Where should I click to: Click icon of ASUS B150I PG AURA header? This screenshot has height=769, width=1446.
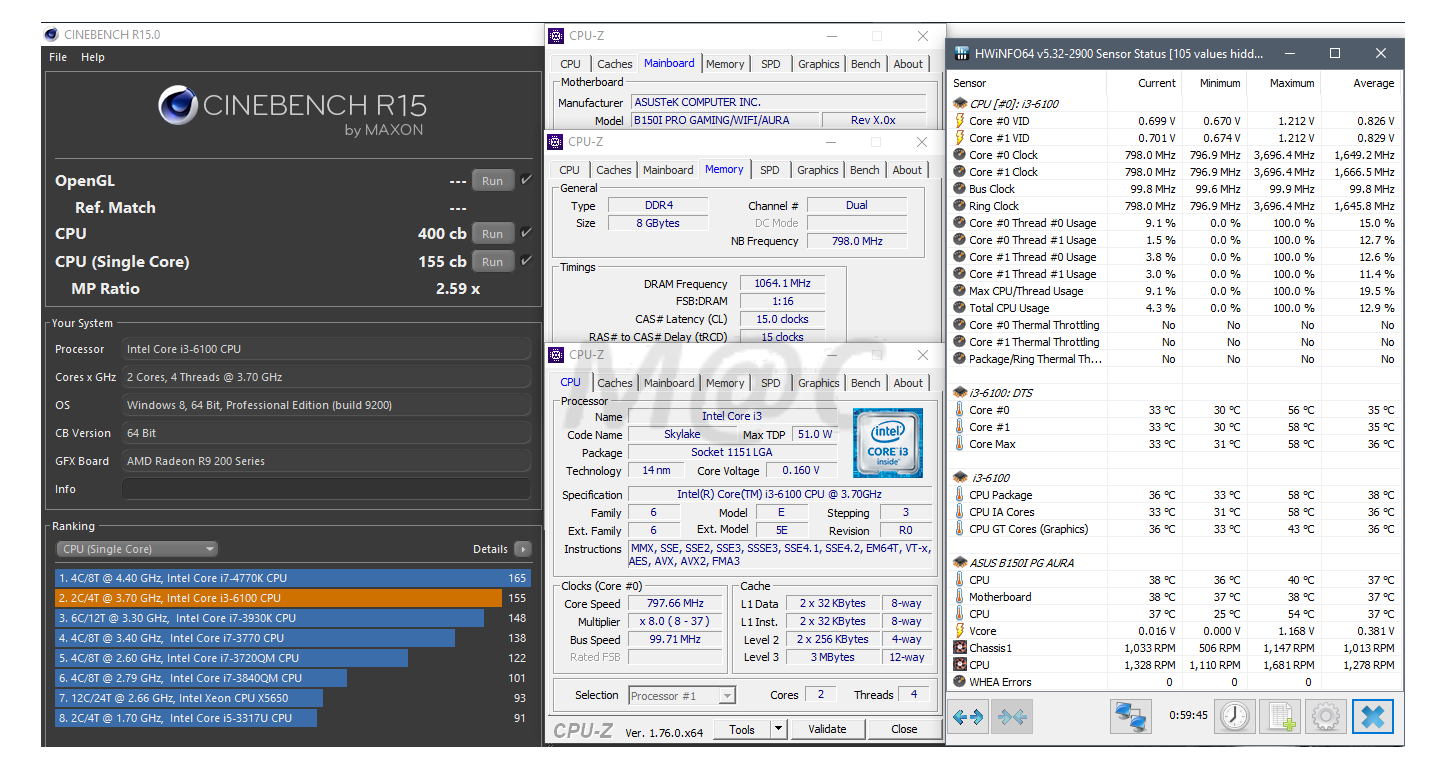pos(960,563)
